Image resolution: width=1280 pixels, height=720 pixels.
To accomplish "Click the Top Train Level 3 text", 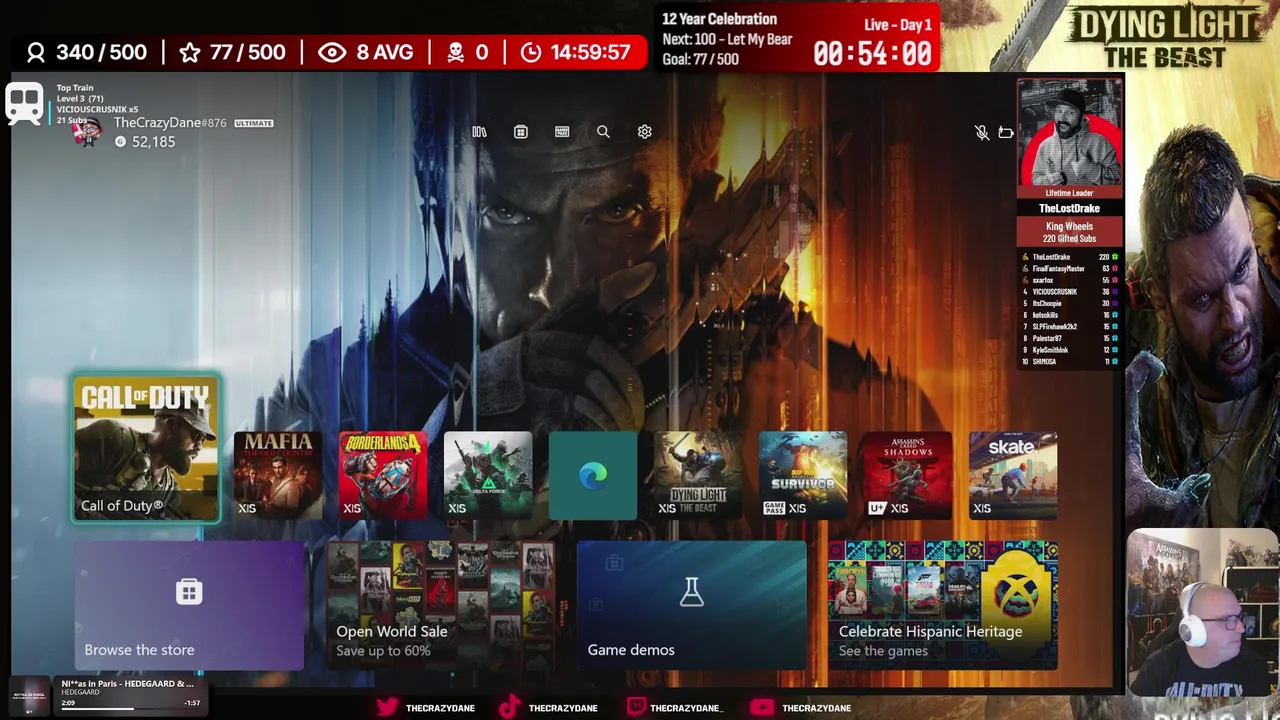I will tap(80, 94).
